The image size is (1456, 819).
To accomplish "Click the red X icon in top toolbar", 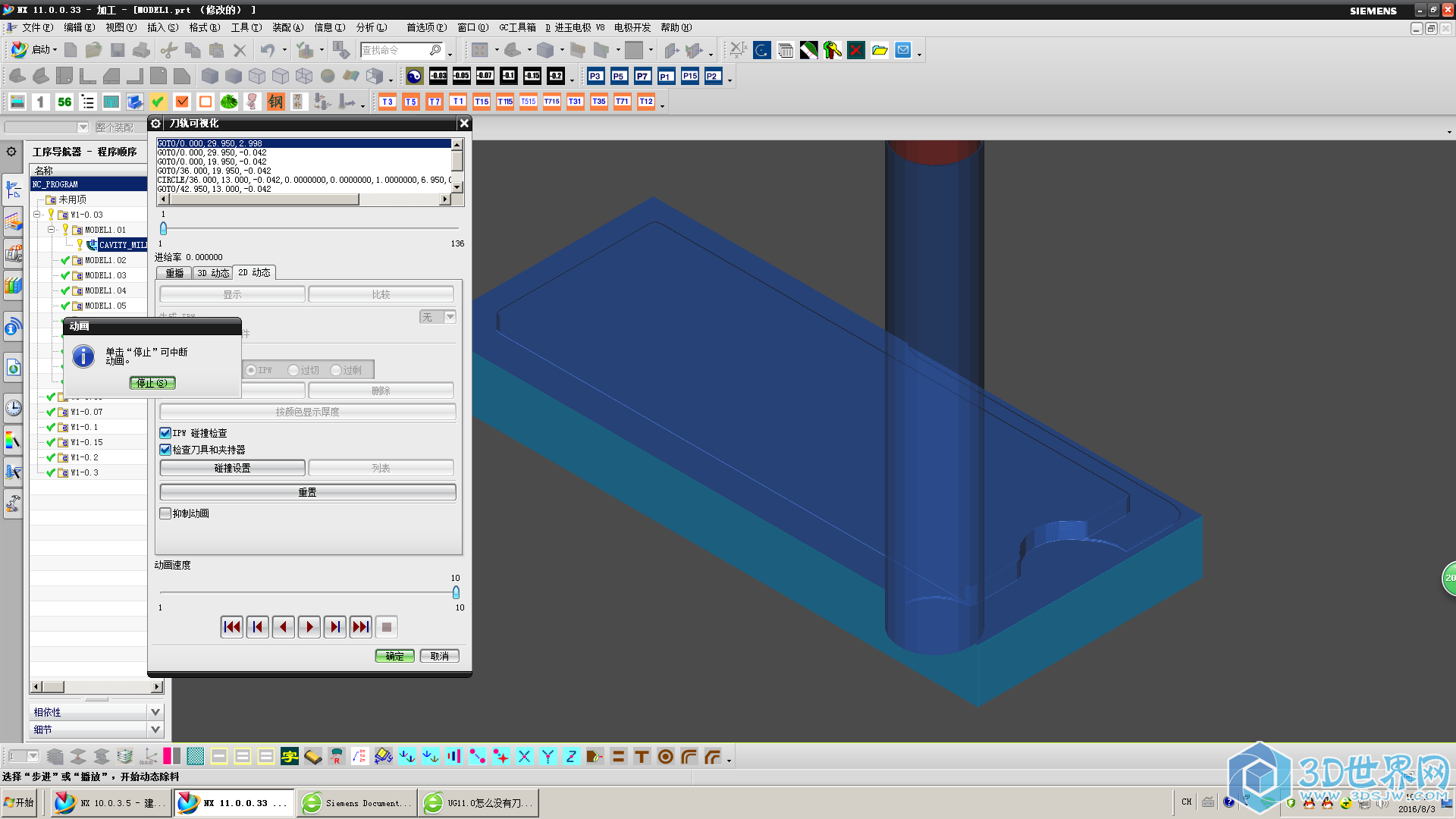I will pos(856,51).
